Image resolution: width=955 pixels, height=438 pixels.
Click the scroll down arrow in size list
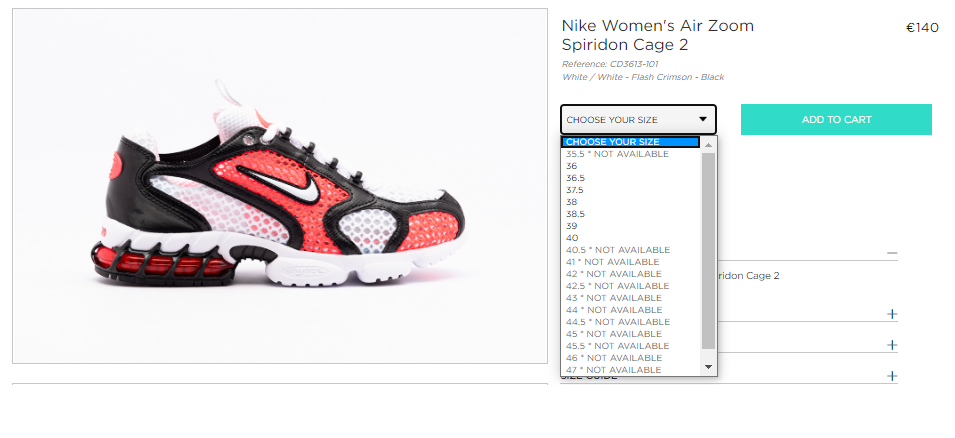[708, 367]
